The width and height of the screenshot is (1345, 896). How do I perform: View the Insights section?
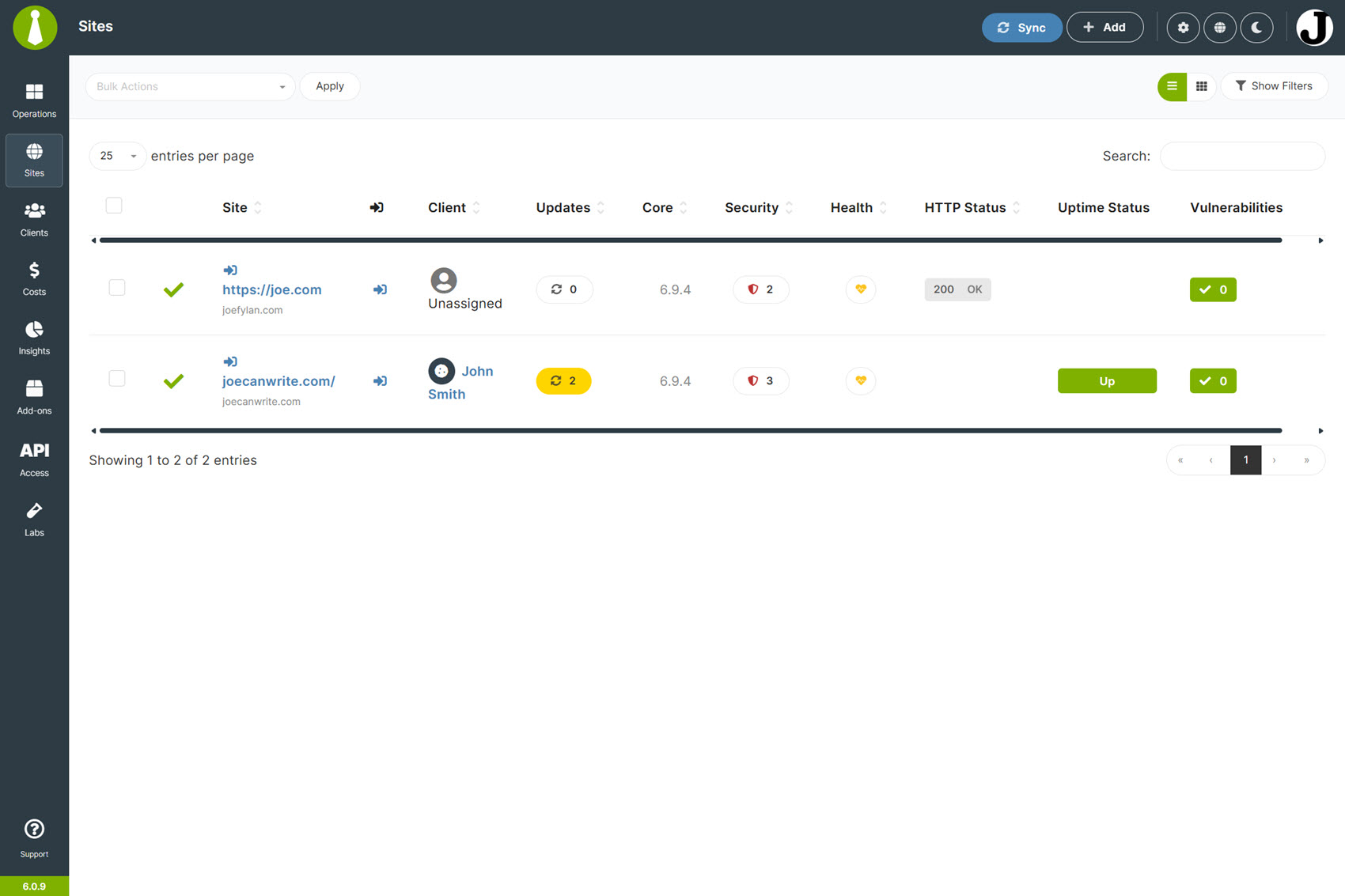point(34,338)
